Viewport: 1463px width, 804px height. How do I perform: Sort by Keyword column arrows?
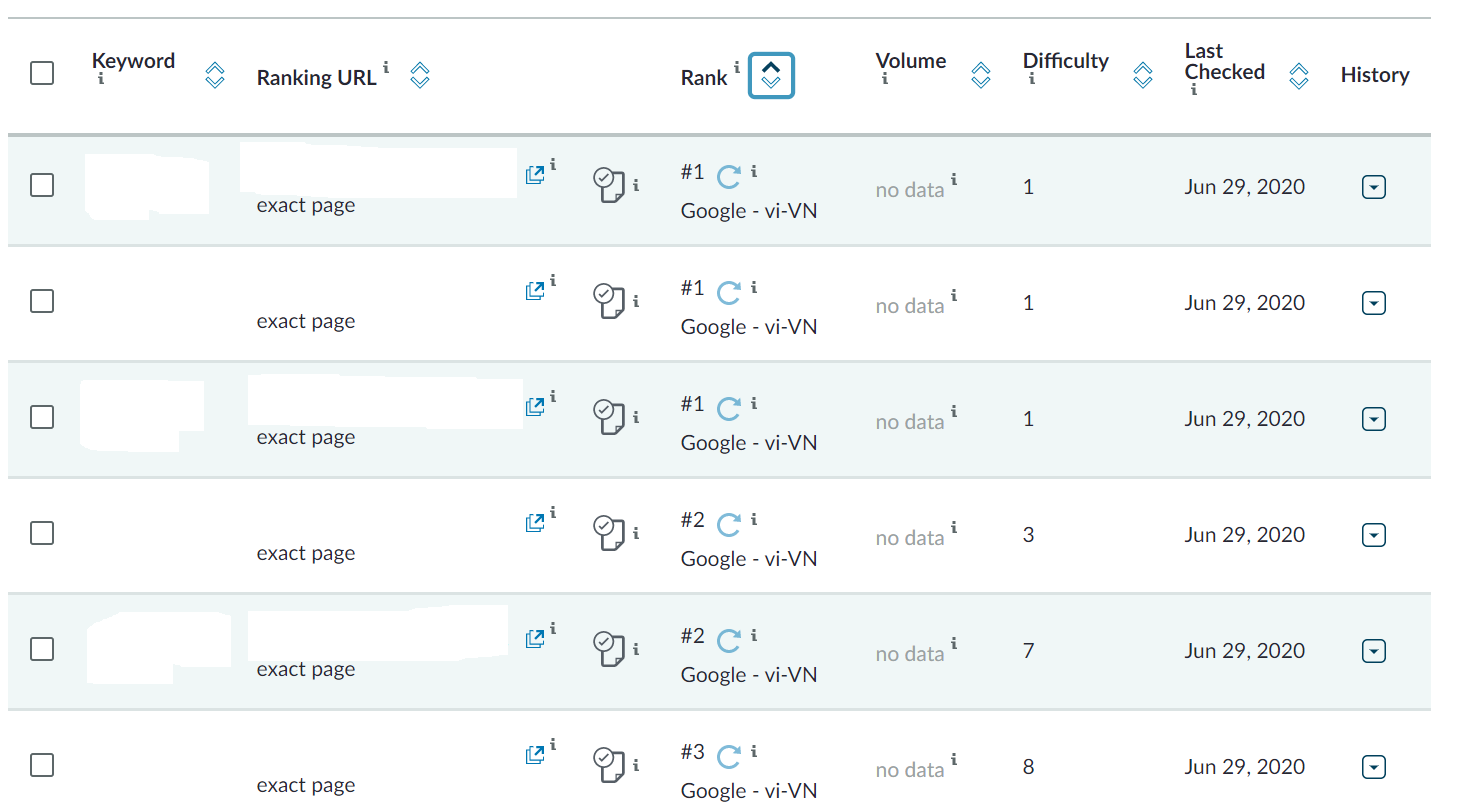coord(214,75)
